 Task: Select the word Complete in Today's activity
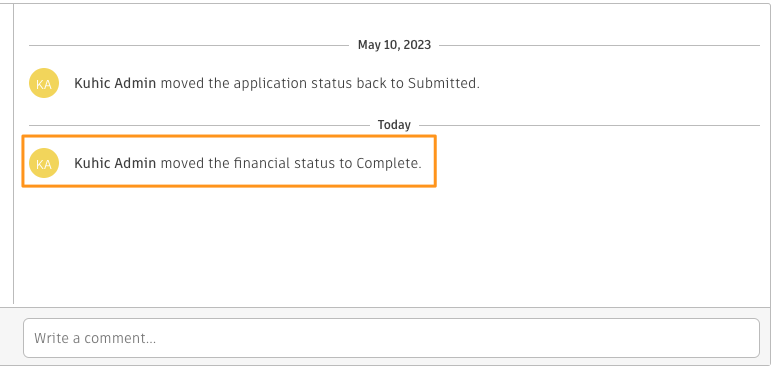click(x=388, y=163)
